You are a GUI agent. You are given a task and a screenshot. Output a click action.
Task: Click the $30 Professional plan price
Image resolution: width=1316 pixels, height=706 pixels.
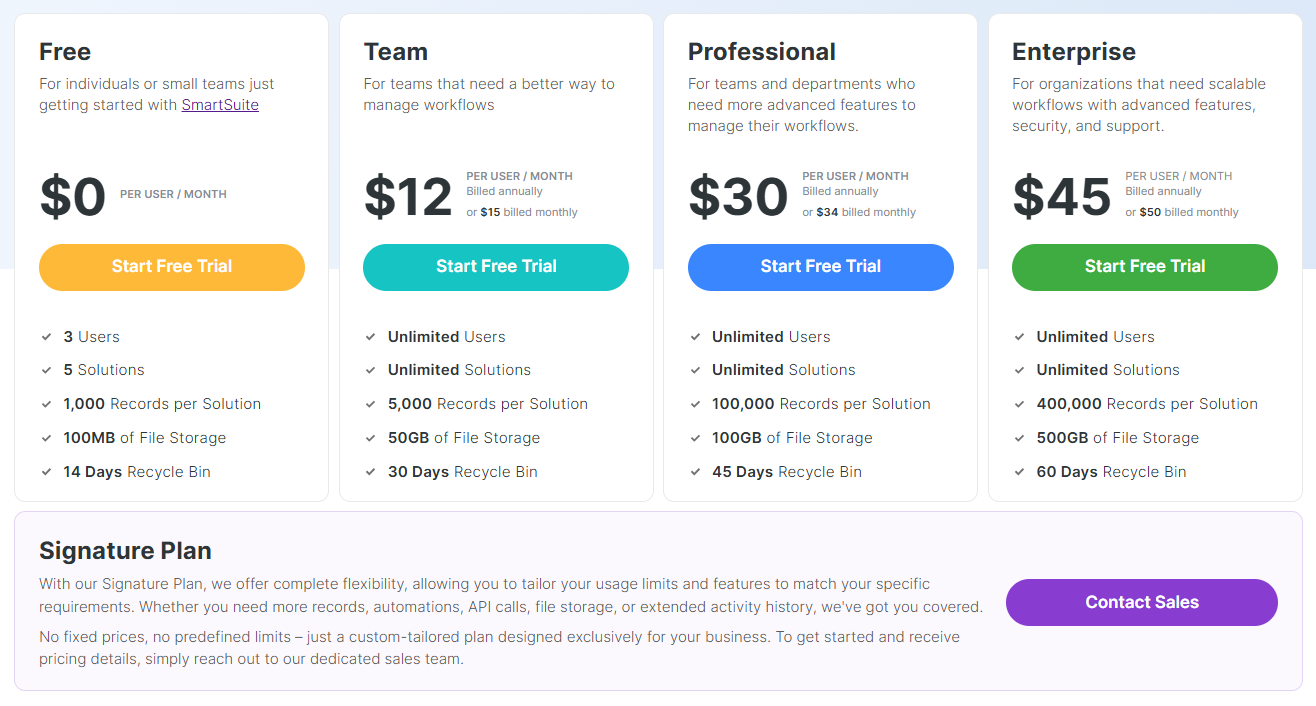click(738, 196)
